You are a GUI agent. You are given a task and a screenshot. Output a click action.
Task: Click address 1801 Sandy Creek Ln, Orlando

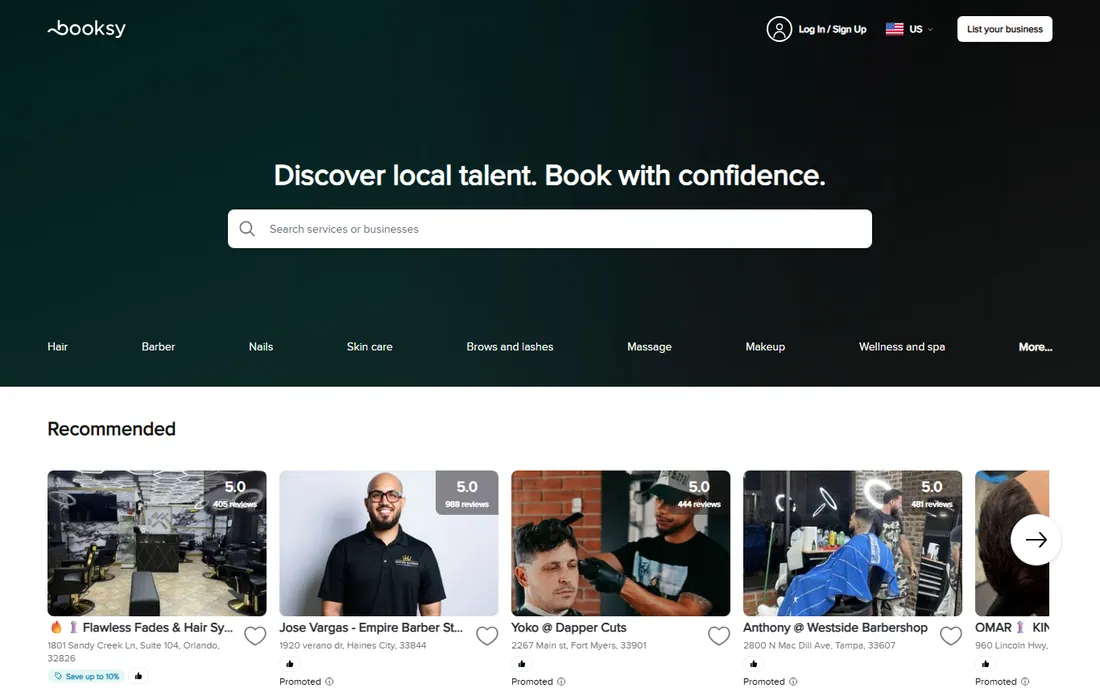coord(133,652)
